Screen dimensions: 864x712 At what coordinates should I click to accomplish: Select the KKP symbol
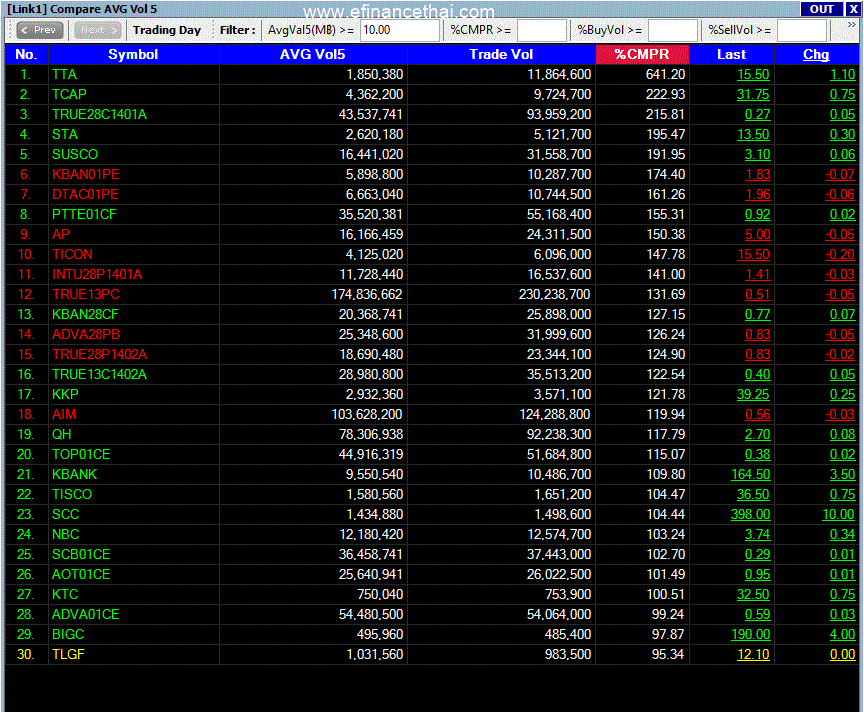66,395
